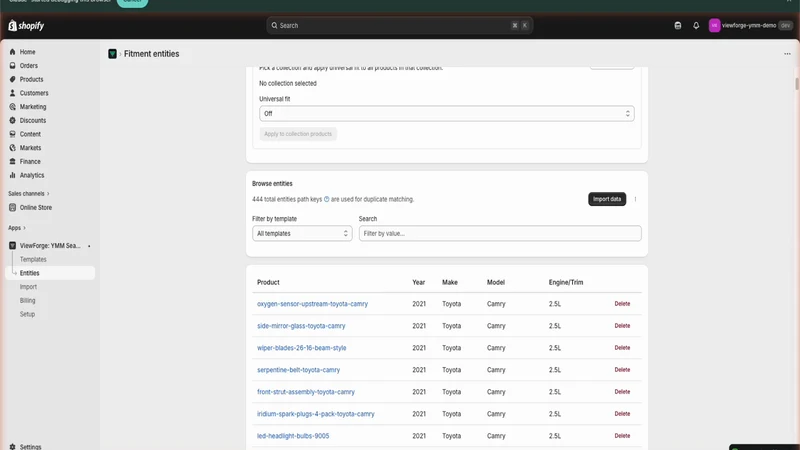800x450 pixels.
Task: Expand the Sales channels section
Action: point(29,194)
